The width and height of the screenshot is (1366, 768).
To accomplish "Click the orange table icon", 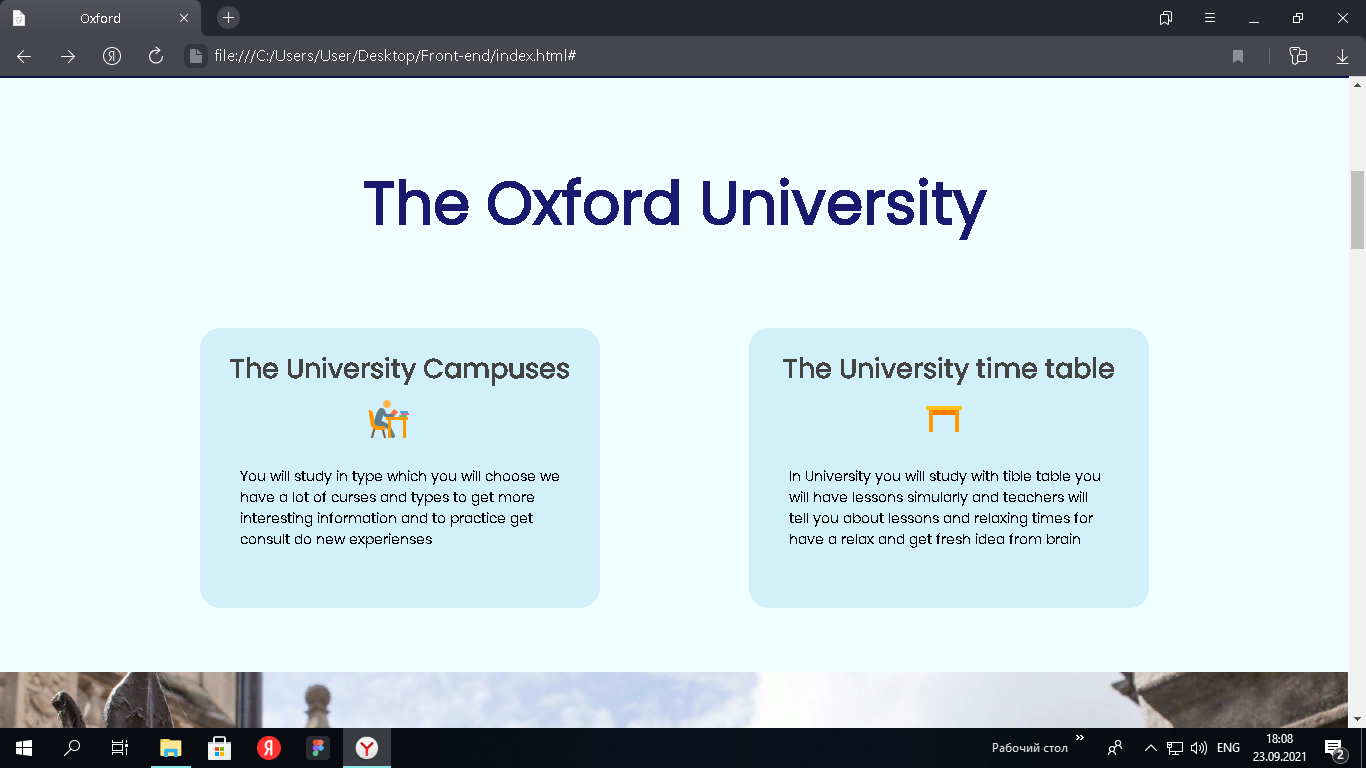I will 944,419.
